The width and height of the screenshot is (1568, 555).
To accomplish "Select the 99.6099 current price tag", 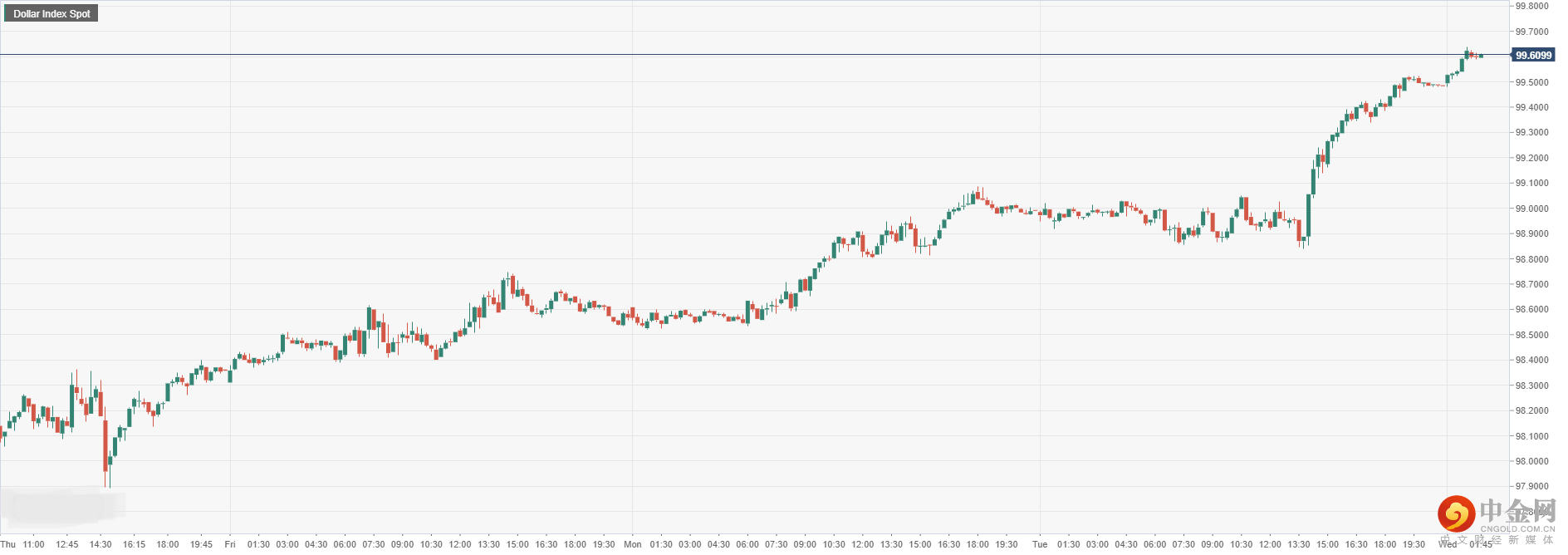I will pos(1533,55).
